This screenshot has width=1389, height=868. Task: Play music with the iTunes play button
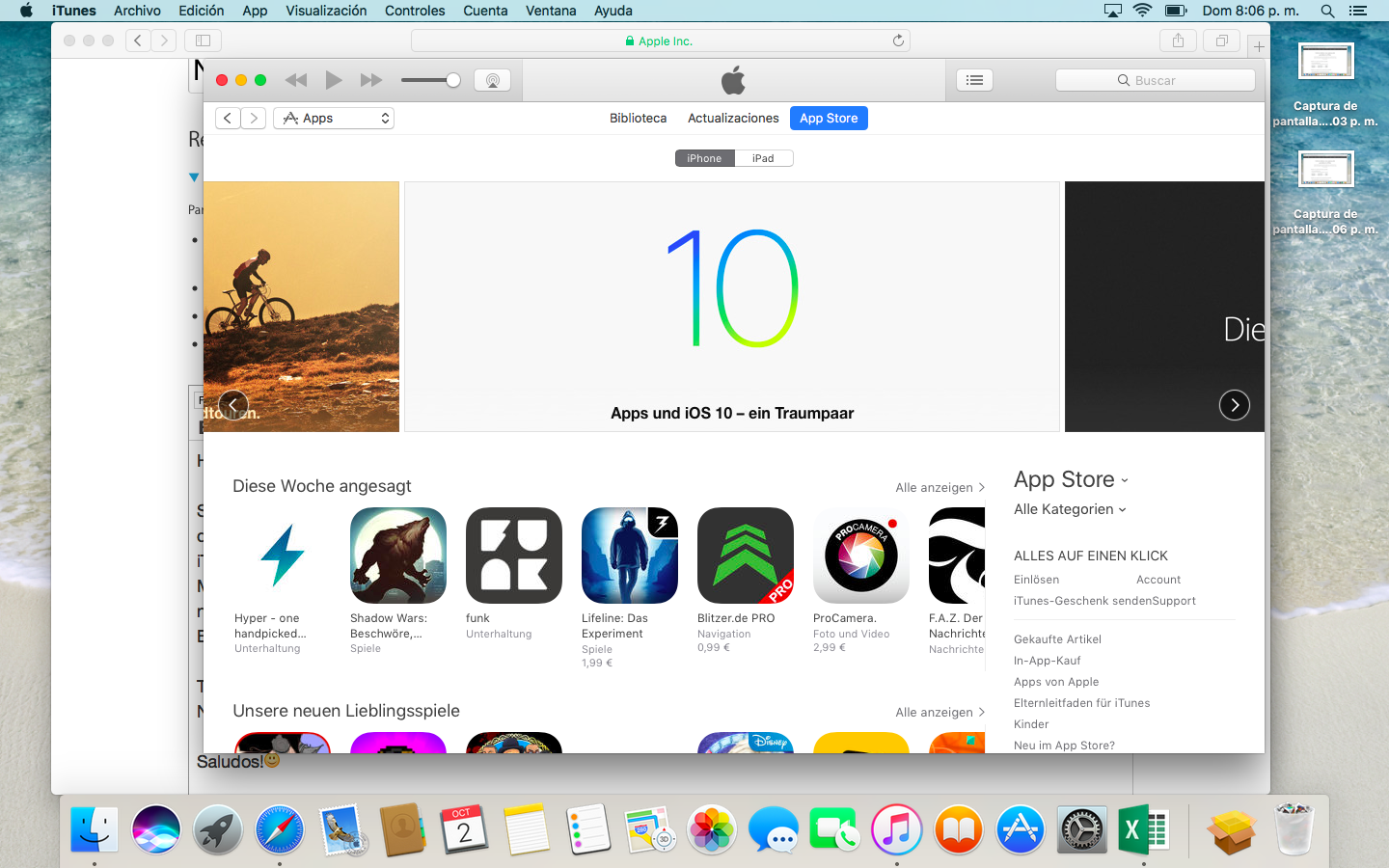pos(334,80)
